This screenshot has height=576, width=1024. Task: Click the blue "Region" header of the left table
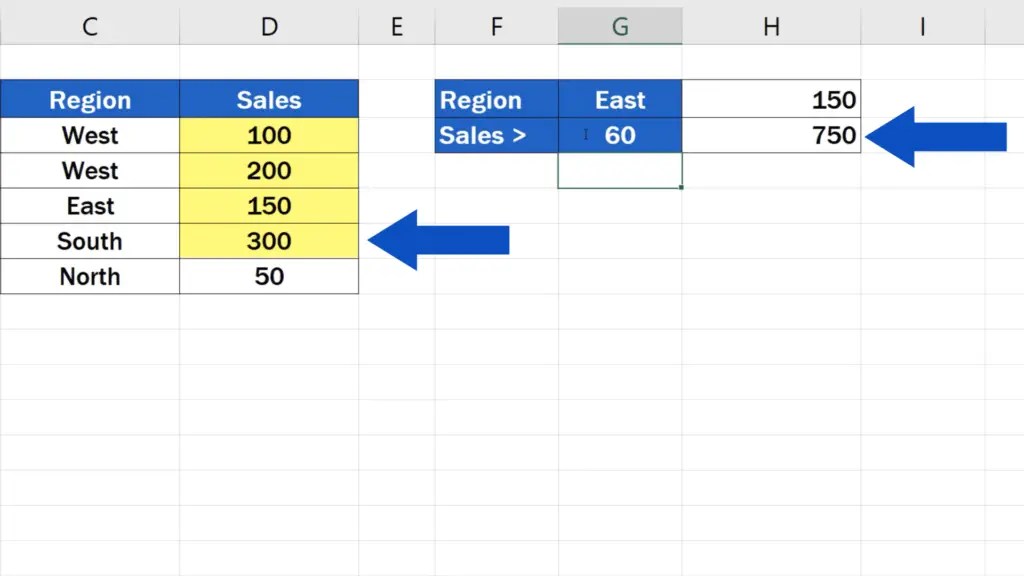[90, 100]
